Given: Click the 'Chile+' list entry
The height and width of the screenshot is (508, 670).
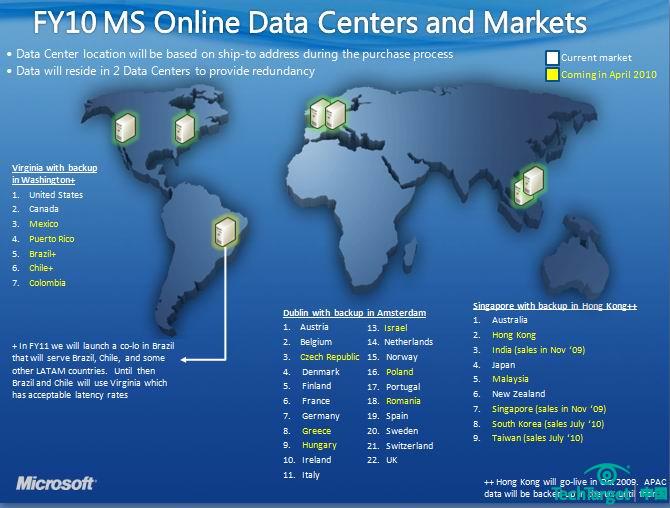Looking at the screenshot, I should pyautogui.click(x=41, y=268).
